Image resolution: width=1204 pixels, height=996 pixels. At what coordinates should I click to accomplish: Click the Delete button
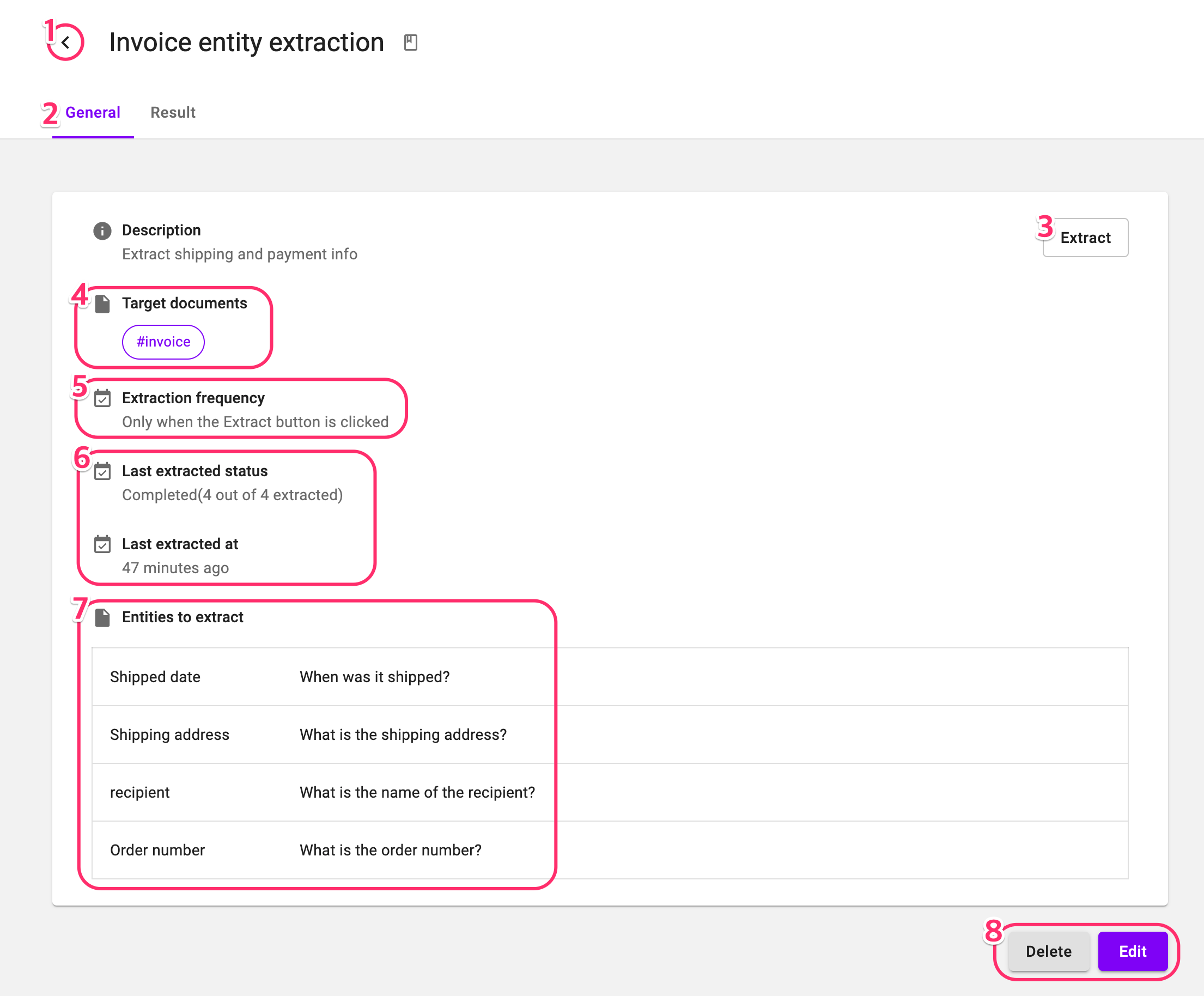1048,951
